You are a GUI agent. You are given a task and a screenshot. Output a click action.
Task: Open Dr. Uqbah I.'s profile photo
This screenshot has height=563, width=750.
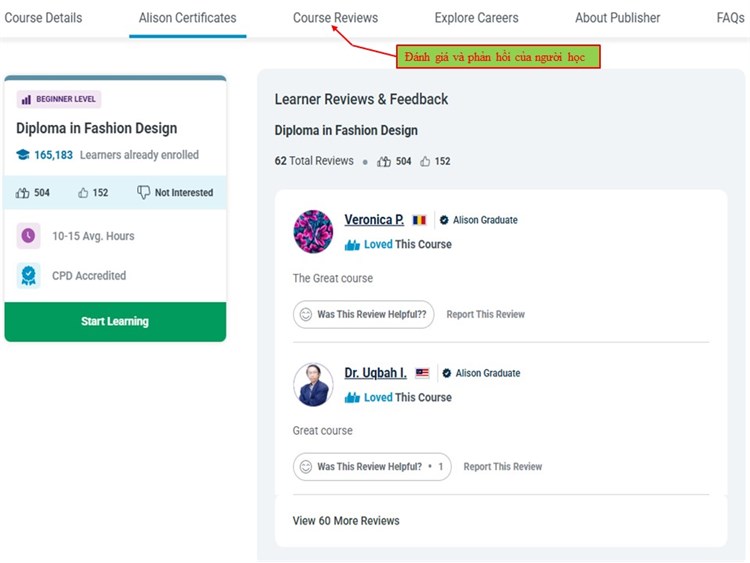[x=313, y=384]
